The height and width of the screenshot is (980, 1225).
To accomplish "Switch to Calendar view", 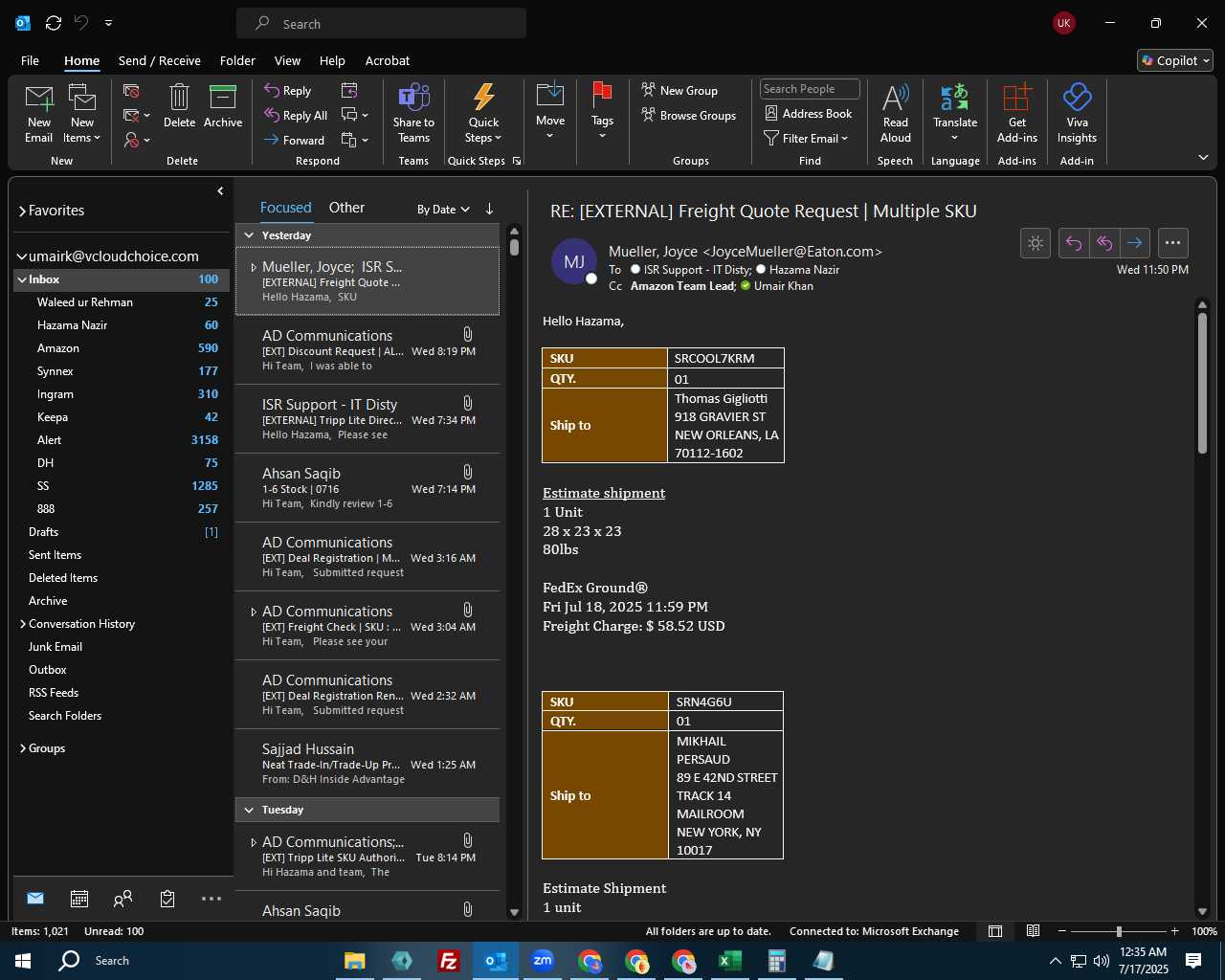I will tap(79, 898).
